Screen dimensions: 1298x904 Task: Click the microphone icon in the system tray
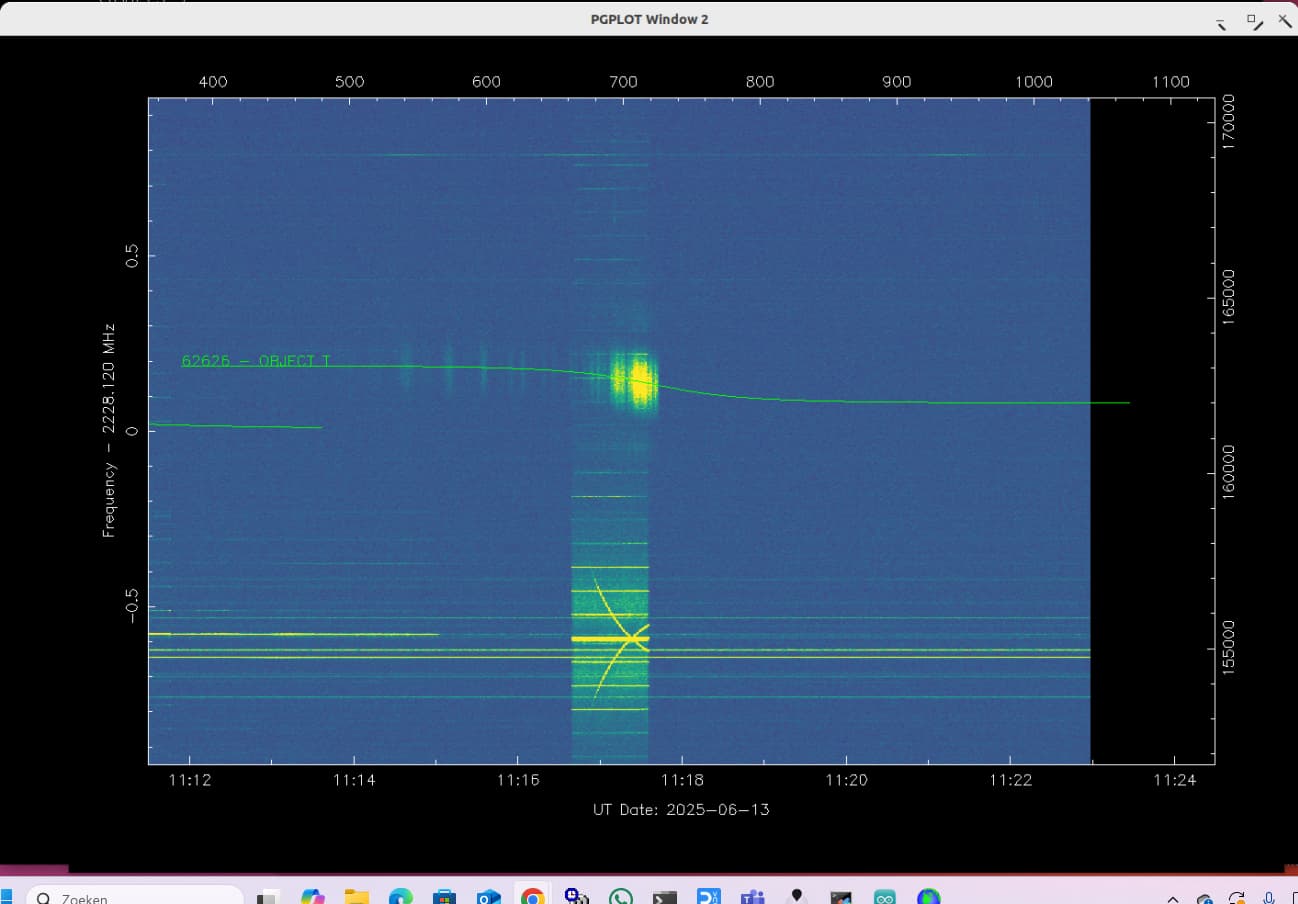pos(1269,898)
